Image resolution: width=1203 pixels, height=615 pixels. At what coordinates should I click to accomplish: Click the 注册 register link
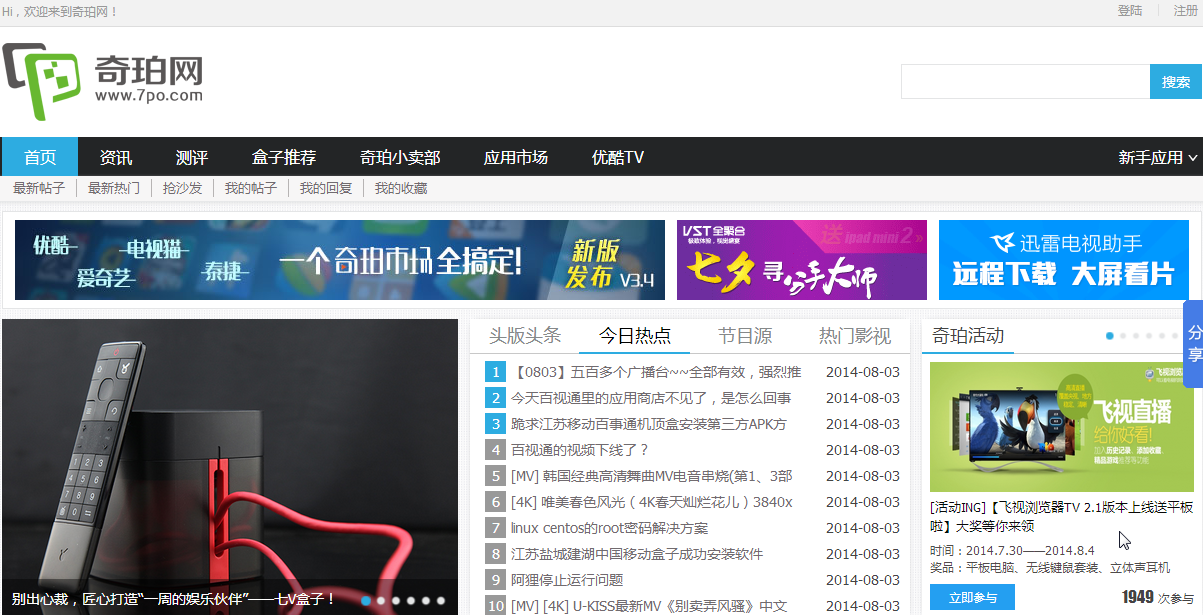click(x=1186, y=11)
